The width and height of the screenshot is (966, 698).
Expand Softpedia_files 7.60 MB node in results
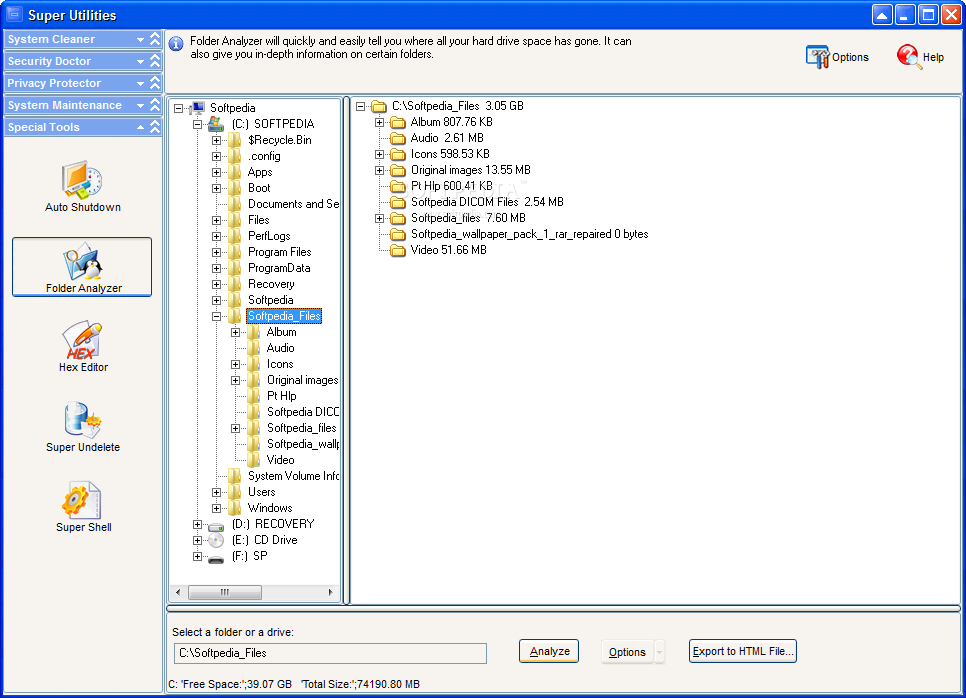380,219
